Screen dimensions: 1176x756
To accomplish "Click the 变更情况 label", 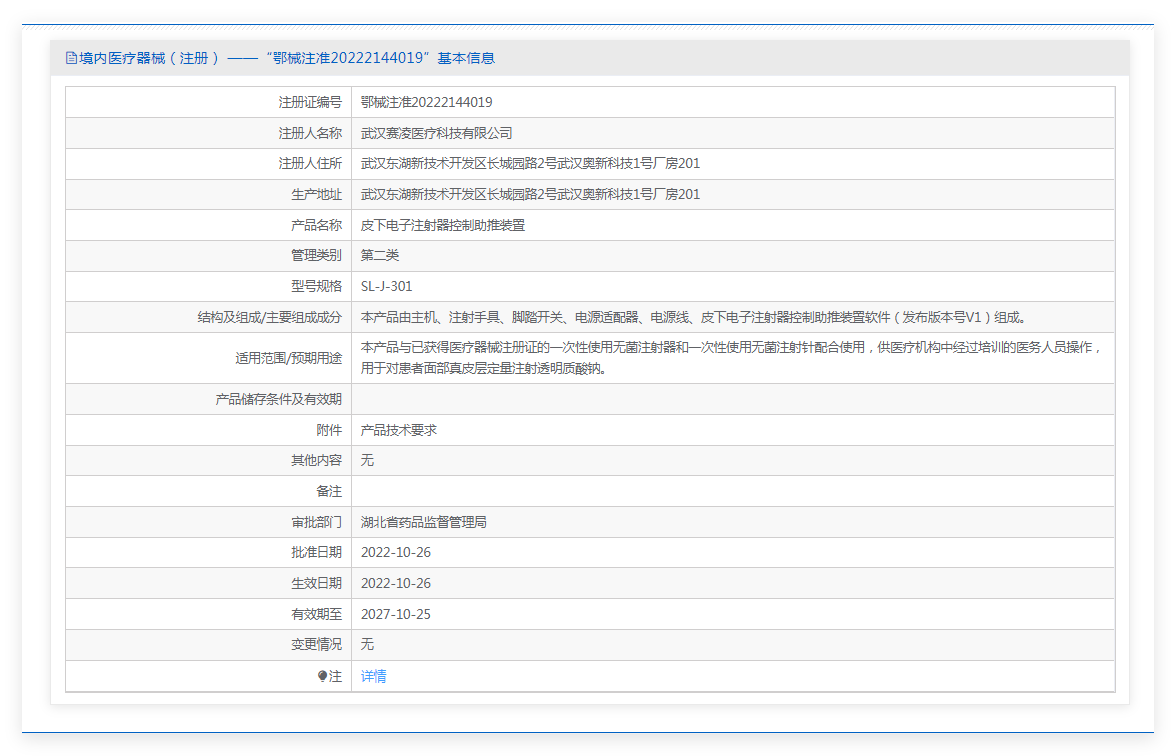I will (x=316, y=645).
